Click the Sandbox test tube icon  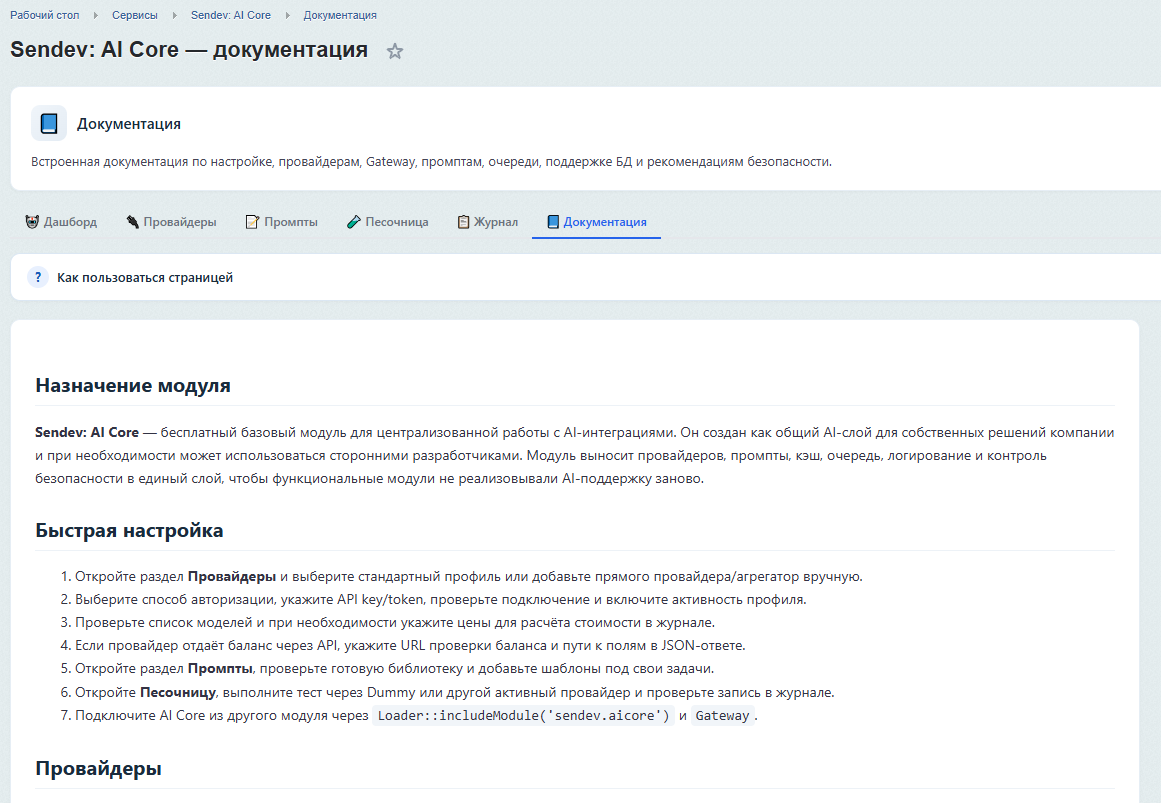[354, 221]
